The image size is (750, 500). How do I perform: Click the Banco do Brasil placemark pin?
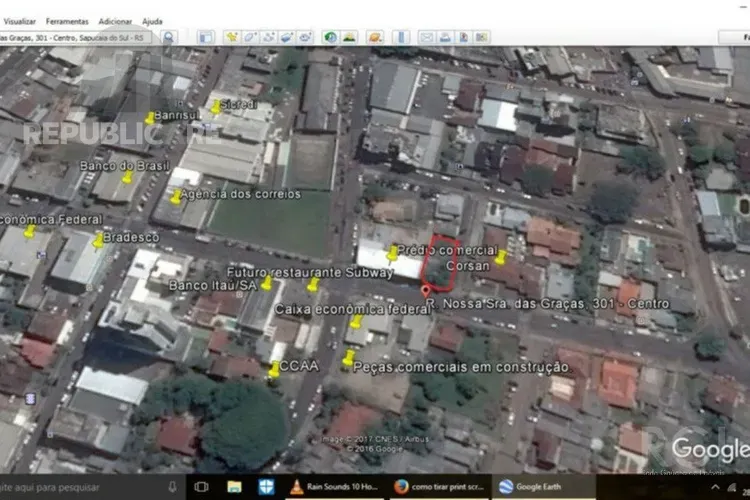[127, 178]
